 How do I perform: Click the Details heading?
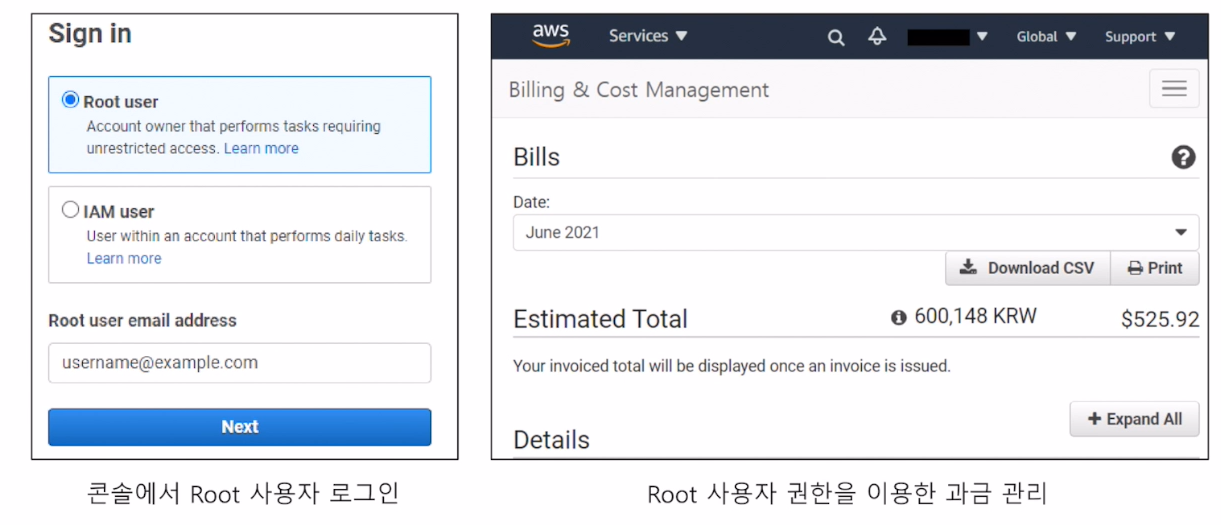click(551, 440)
